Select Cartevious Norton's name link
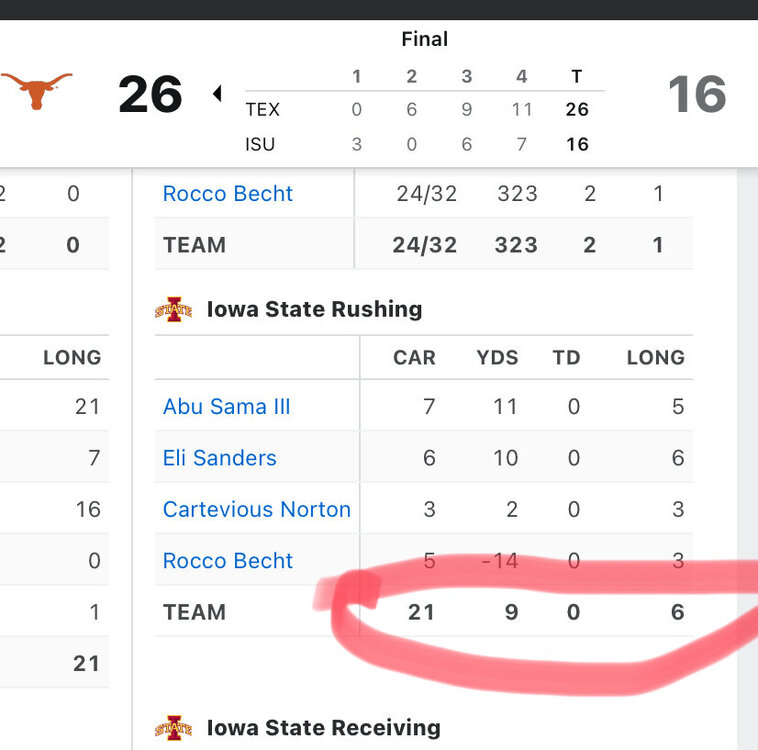Image resolution: width=758 pixels, height=750 pixels. pyautogui.click(x=256, y=509)
